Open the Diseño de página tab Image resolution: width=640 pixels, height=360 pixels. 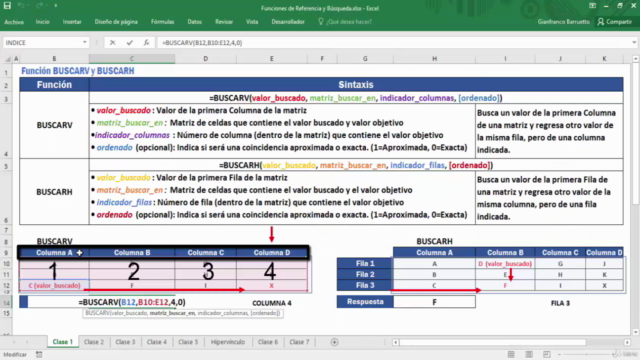(x=116, y=22)
